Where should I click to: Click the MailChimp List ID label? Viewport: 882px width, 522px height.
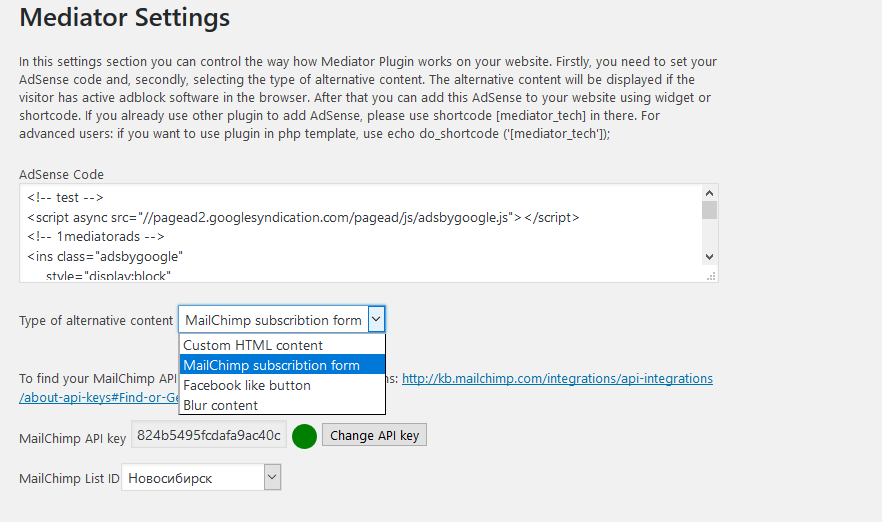[69, 479]
